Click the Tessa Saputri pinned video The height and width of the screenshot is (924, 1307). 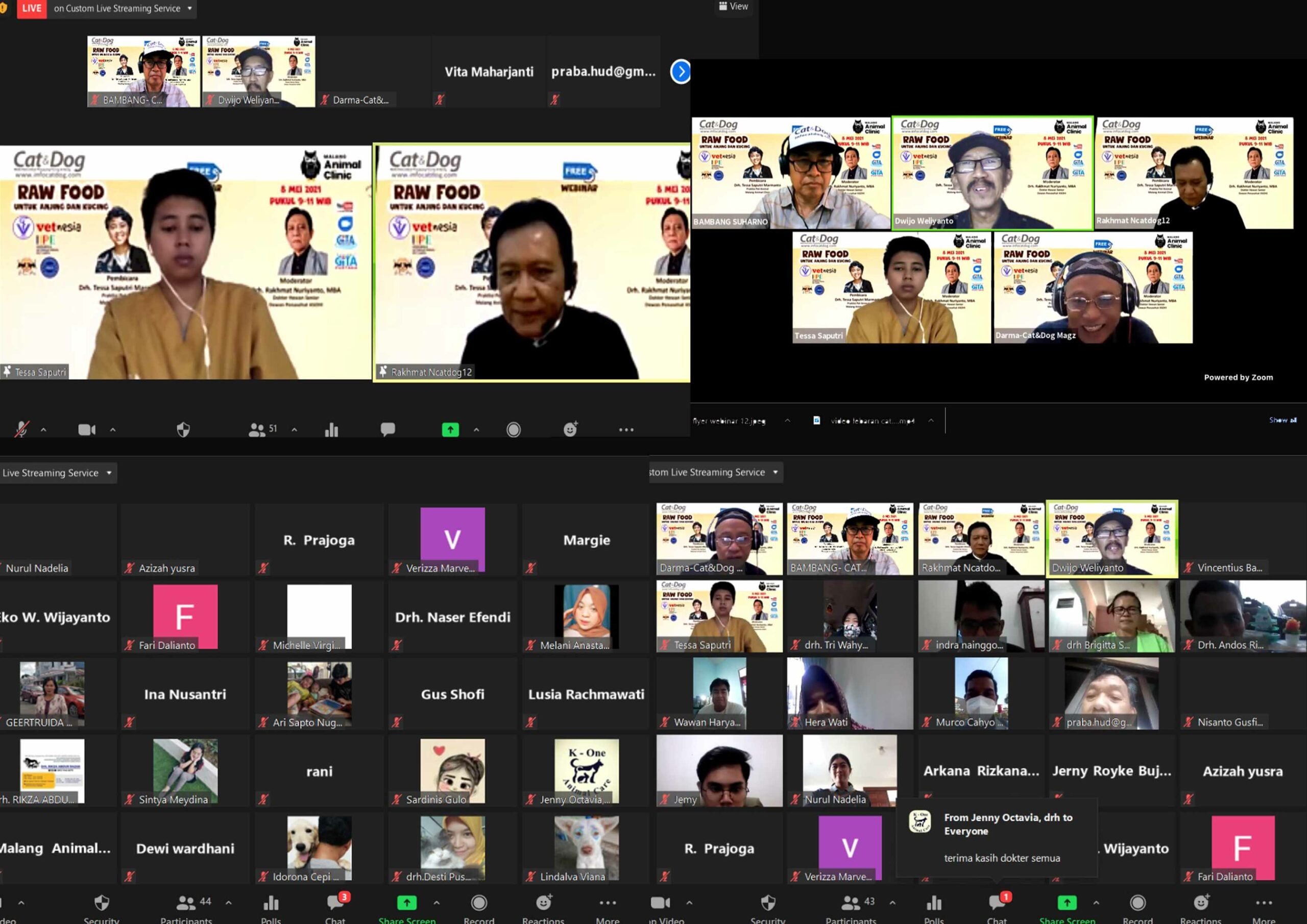pos(185,262)
